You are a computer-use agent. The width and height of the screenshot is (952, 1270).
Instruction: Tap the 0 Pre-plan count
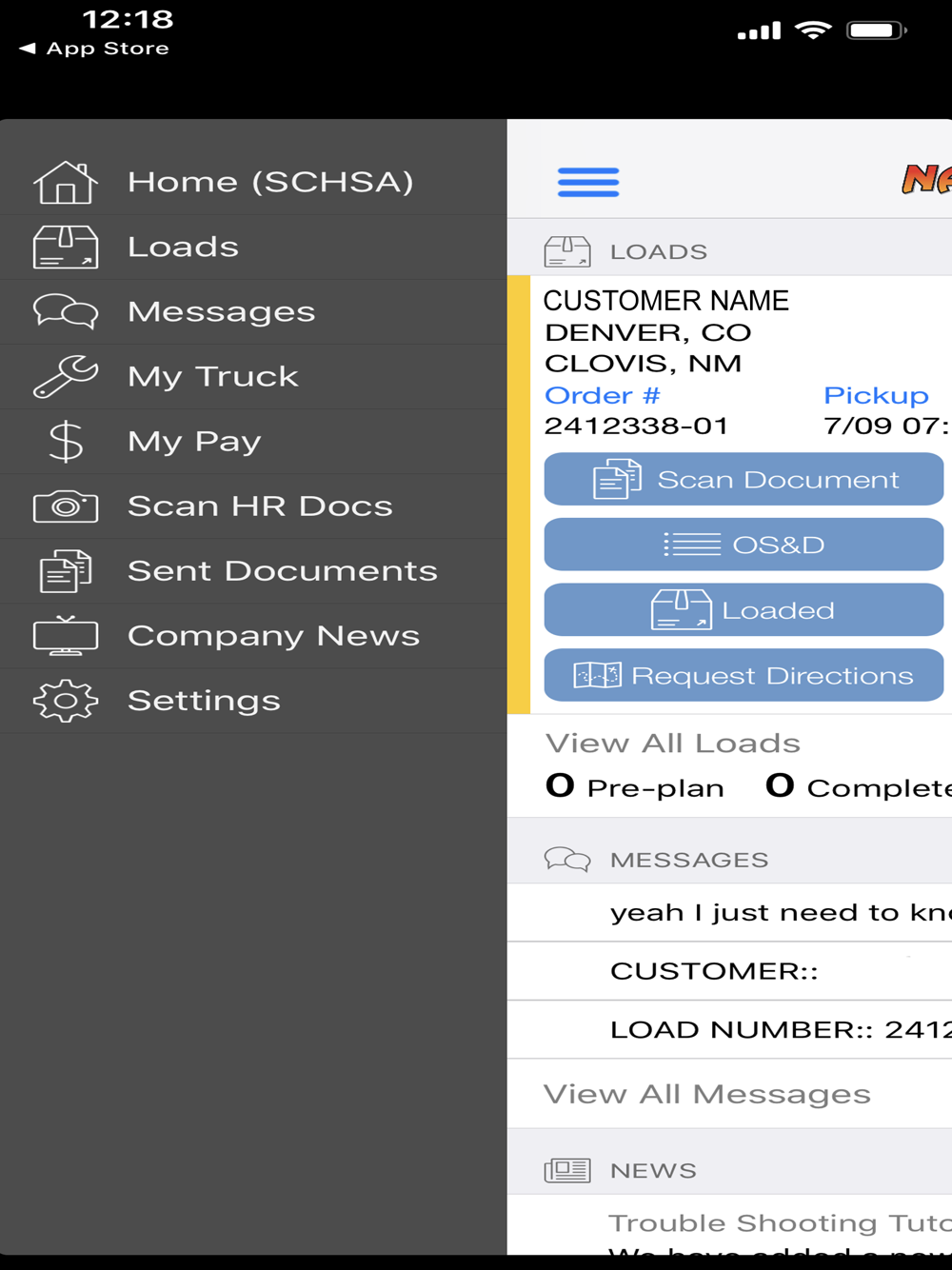coord(634,787)
